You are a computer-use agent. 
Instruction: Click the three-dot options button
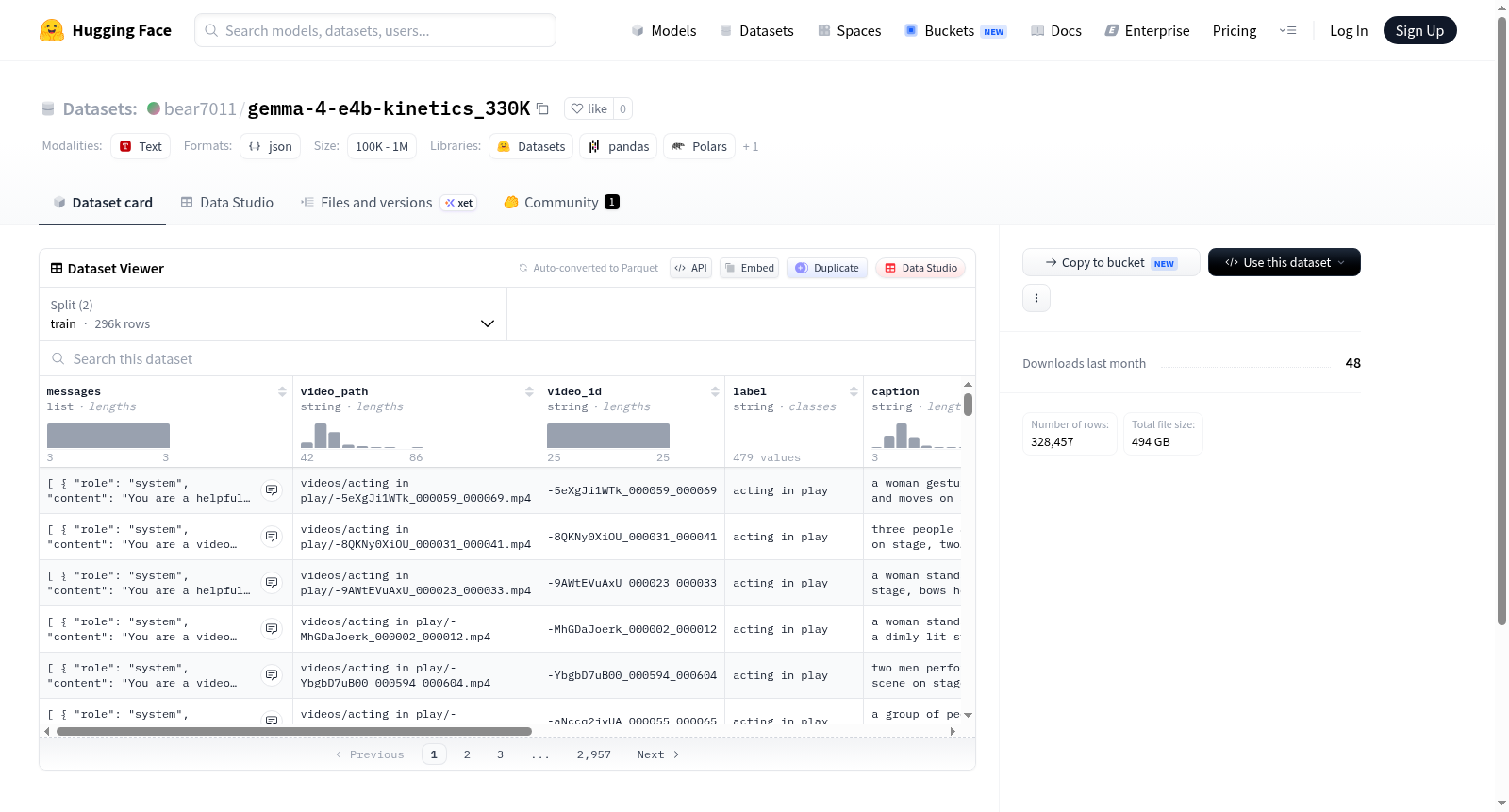(1036, 298)
